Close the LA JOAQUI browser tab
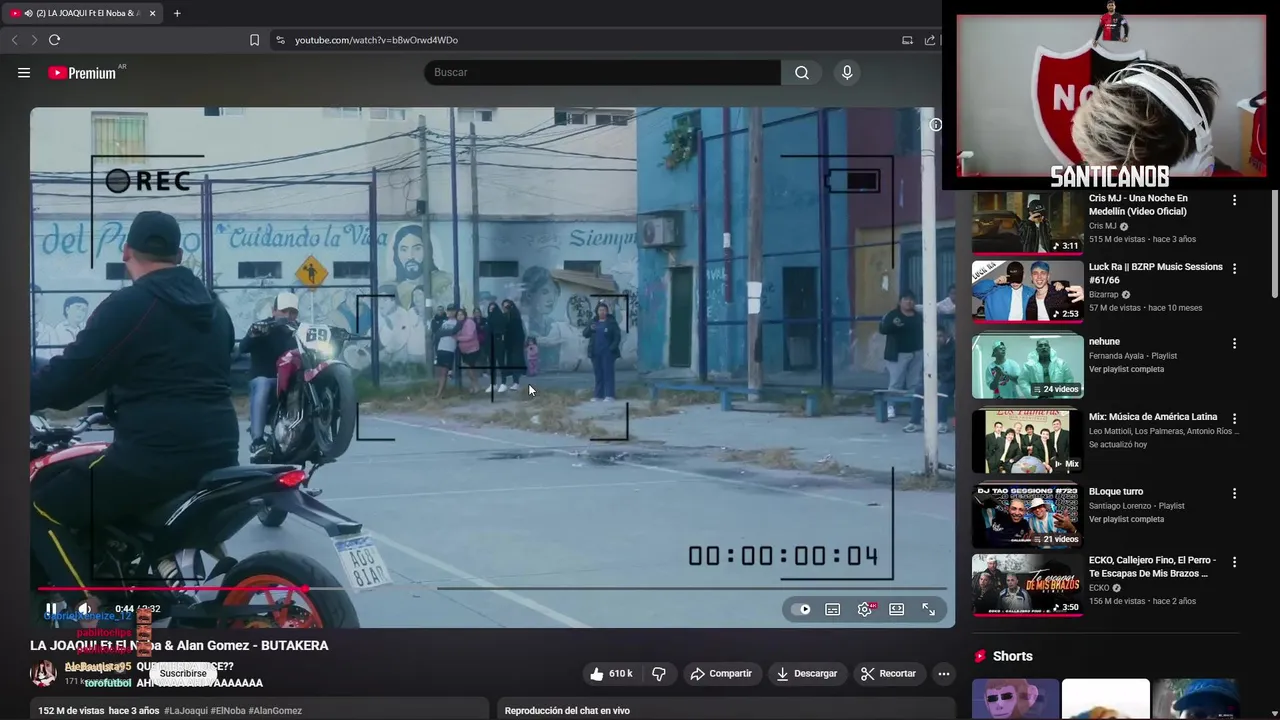This screenshot has width=1280, height=720. [152, 13]
